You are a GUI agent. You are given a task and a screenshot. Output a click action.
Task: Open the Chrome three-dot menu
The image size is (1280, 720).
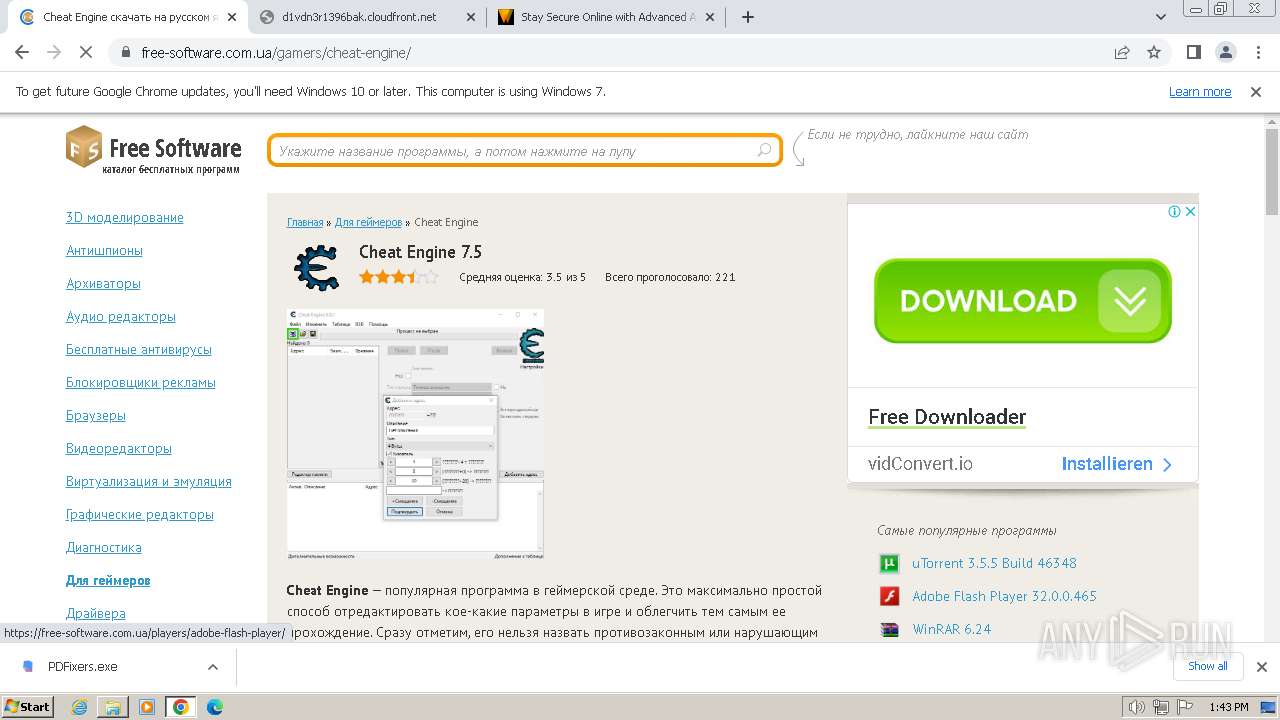[x=1257, y=53]
